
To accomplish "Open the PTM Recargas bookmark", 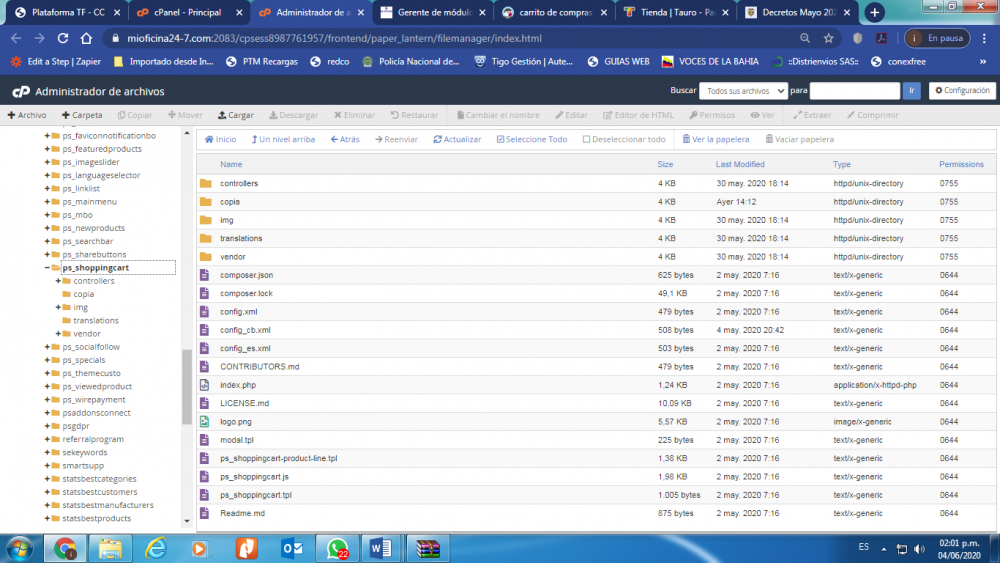I will pos(262,62).
